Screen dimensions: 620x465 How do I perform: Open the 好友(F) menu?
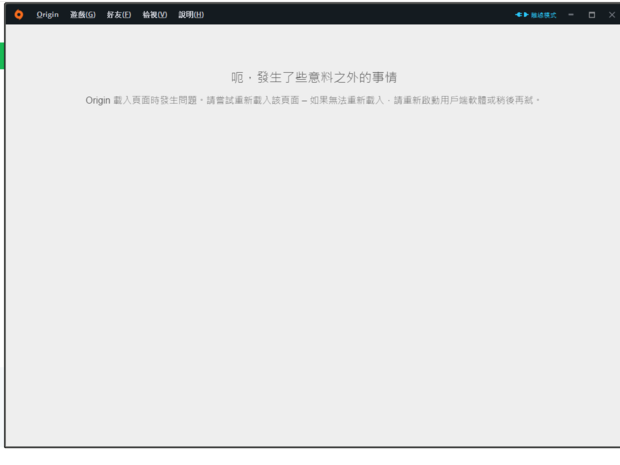click(119, 15)
